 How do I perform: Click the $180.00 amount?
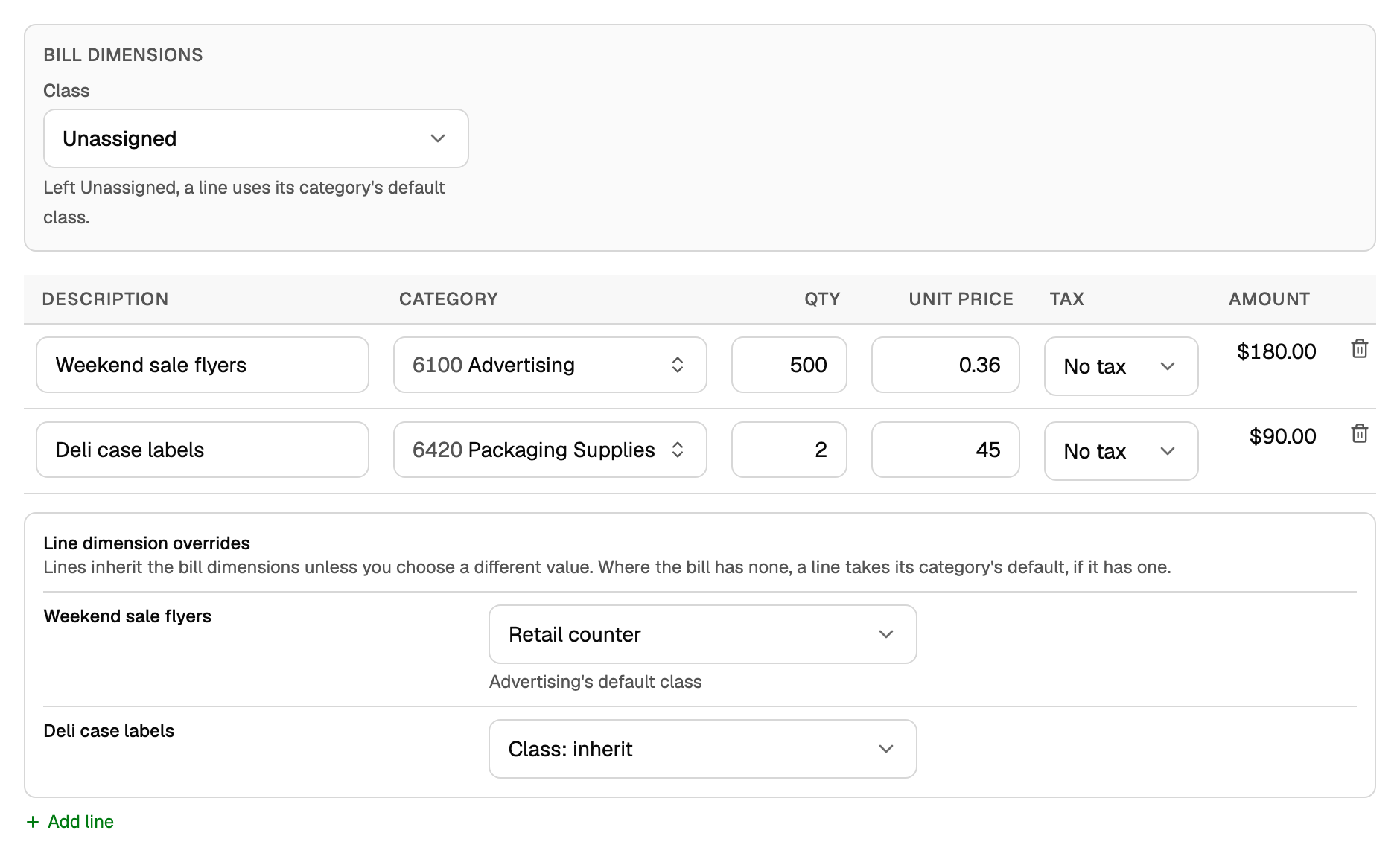(x=1276, y=351)
